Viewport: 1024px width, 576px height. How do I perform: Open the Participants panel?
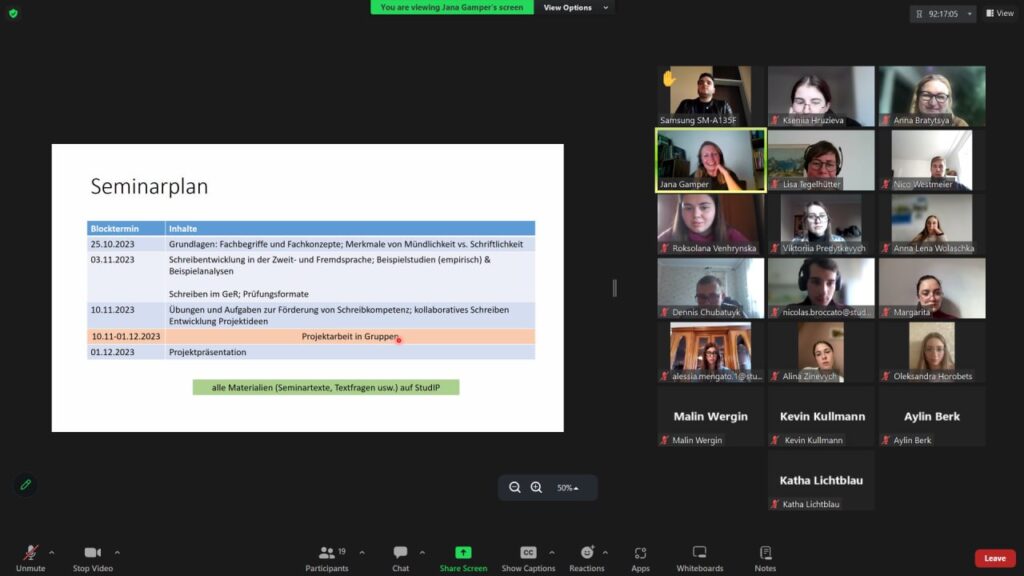(327, 558)
